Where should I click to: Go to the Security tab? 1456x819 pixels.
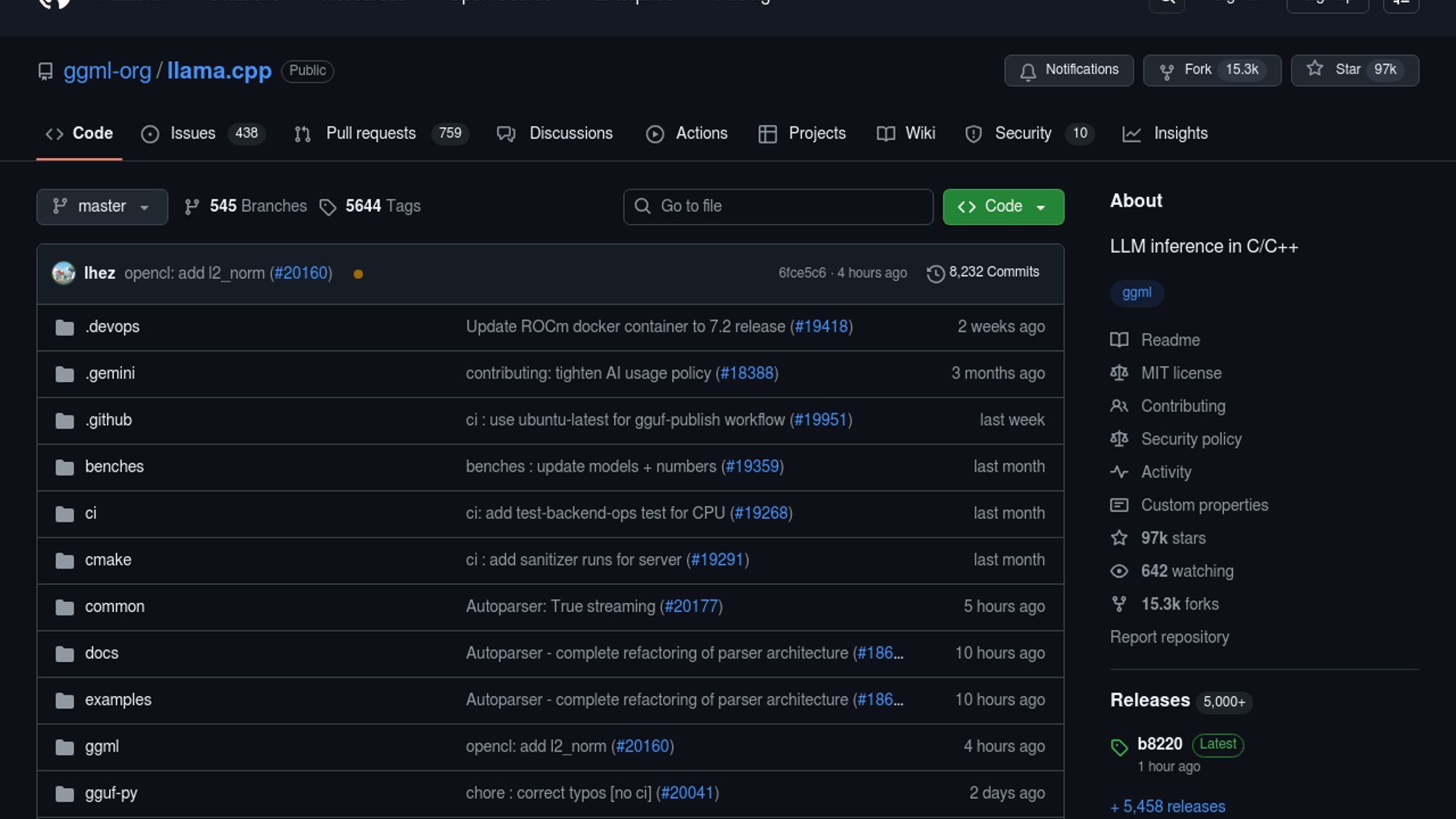(x=1022, y=133)
